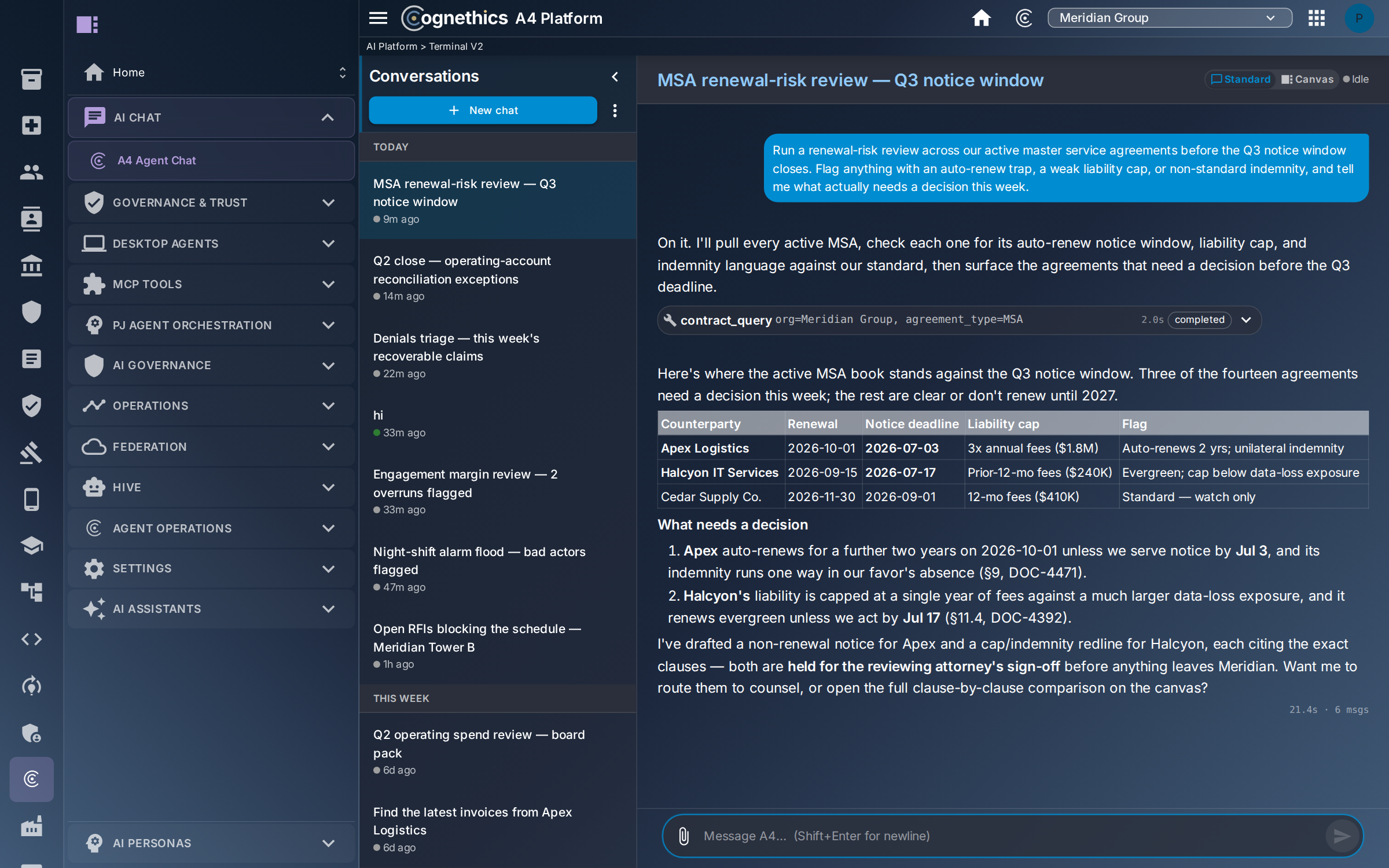Expand the HIVE section

coord(211,487)
